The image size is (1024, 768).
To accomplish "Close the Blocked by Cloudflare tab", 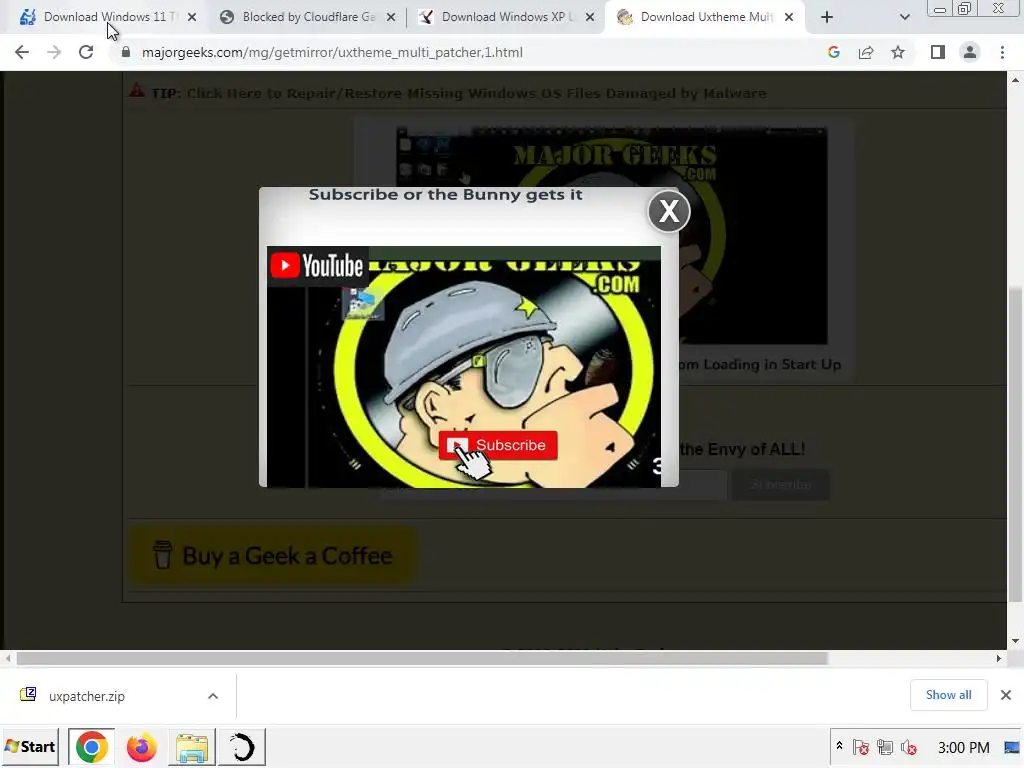I will (x=391, y=17).
